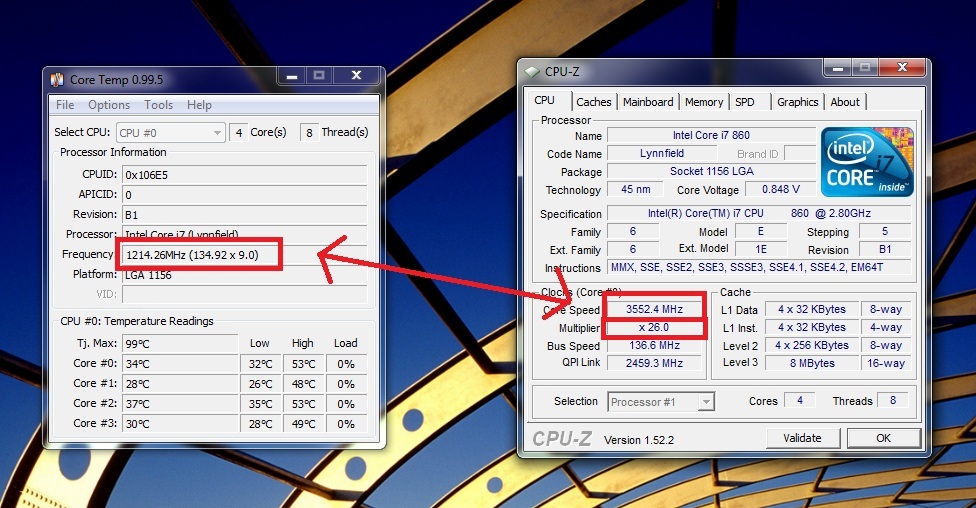Screen dimensions: 976x508
Task: Click the Validate button in CPU-Z
Action: 802,438
